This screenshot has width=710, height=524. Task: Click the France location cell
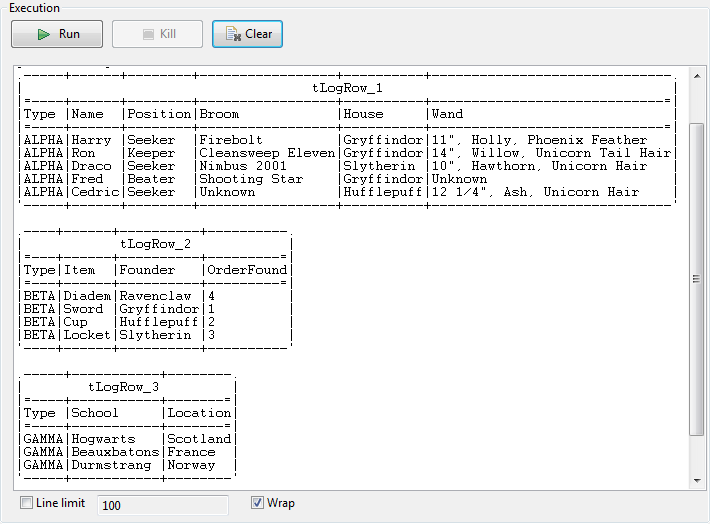(191, 452)
